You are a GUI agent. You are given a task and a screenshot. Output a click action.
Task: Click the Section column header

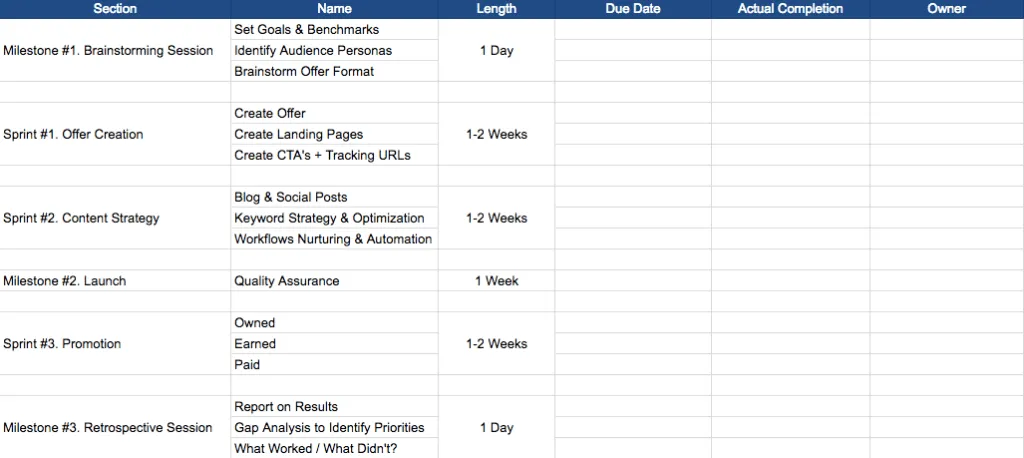tap(115, 9)
